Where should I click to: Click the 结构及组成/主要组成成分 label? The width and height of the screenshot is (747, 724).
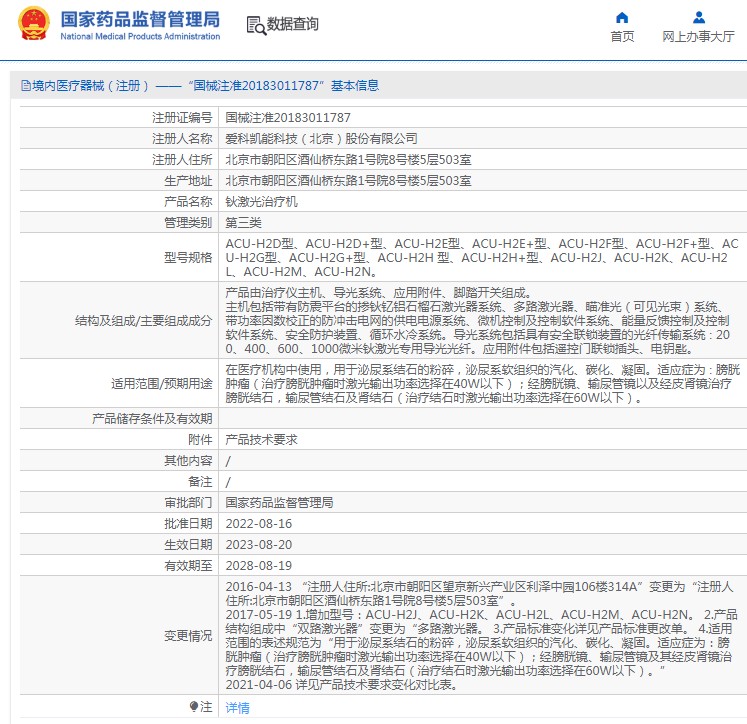click(x=143, y=321)
